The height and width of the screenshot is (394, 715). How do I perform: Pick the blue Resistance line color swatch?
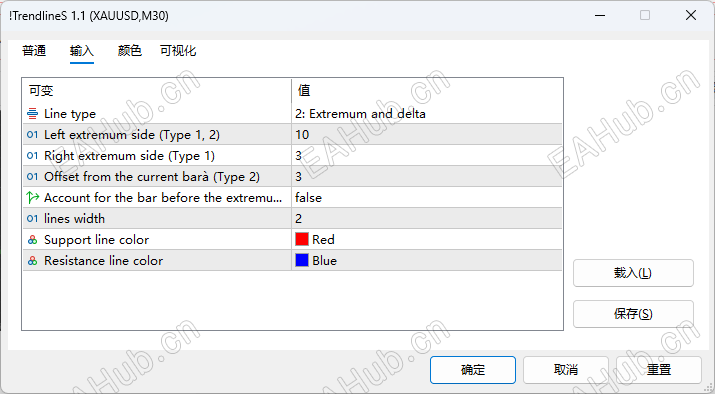[302, 260]
